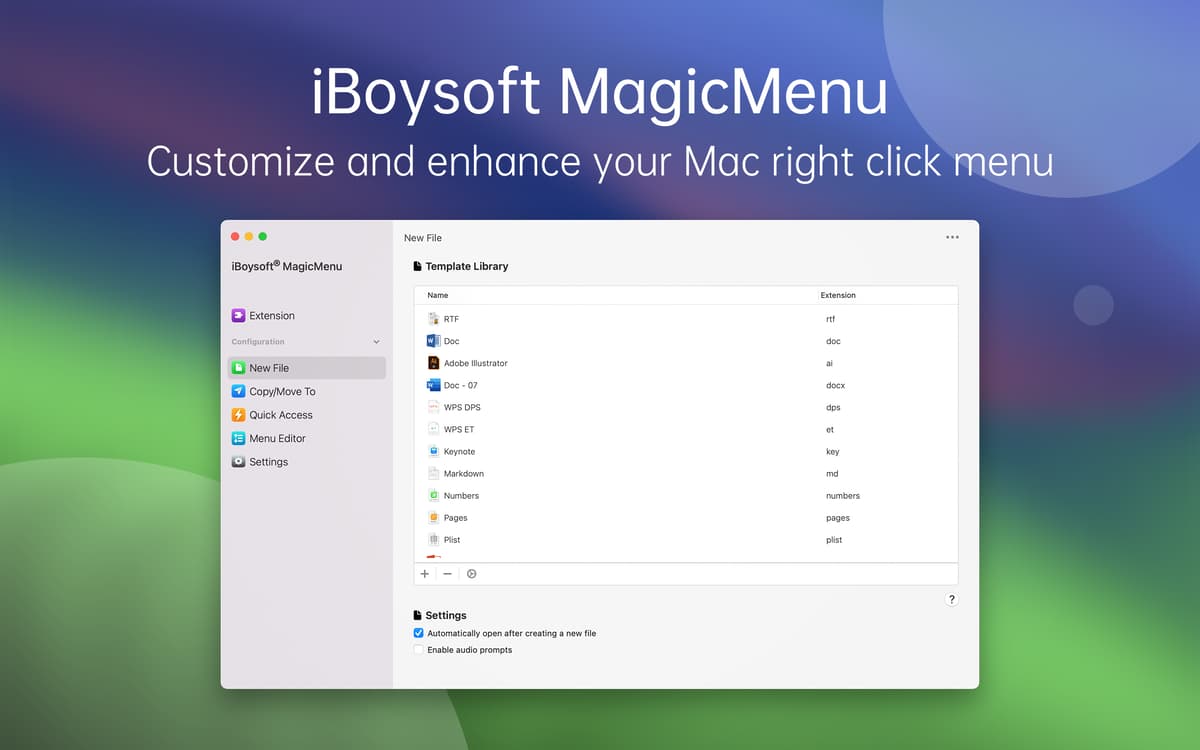Sort by the Extension column header
Viewport: 1200px width, 750px height.
click(838, 296)
